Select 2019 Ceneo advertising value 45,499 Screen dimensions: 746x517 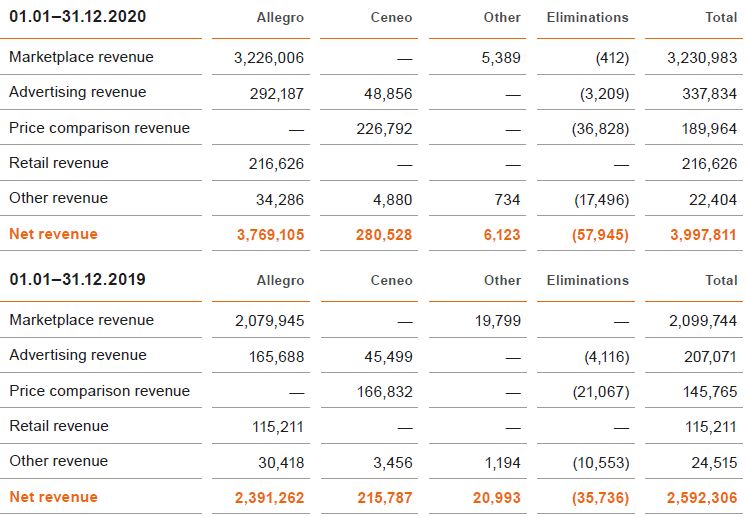click(x=388, y=356)
